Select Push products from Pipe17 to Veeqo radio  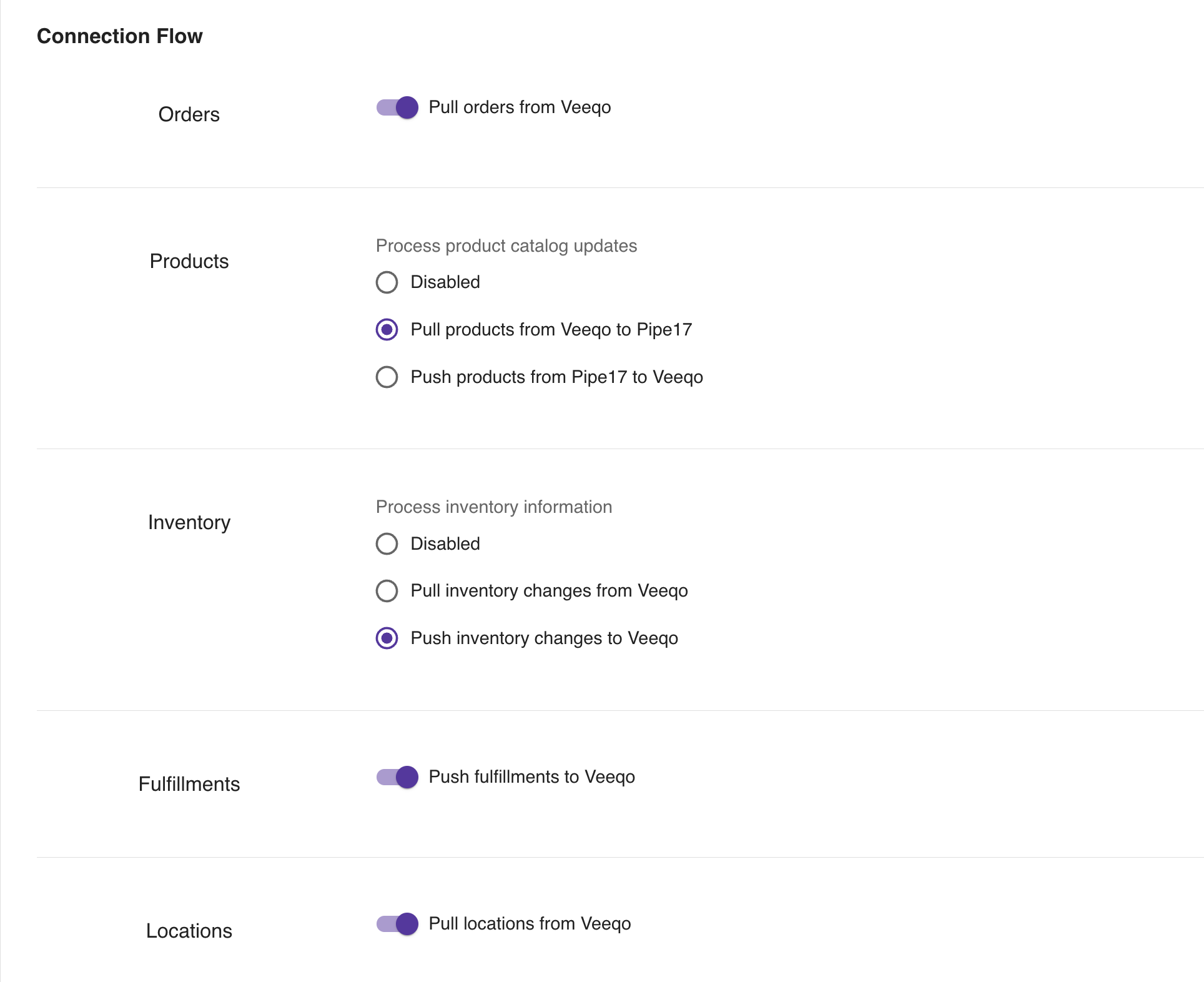pos(387,377)
